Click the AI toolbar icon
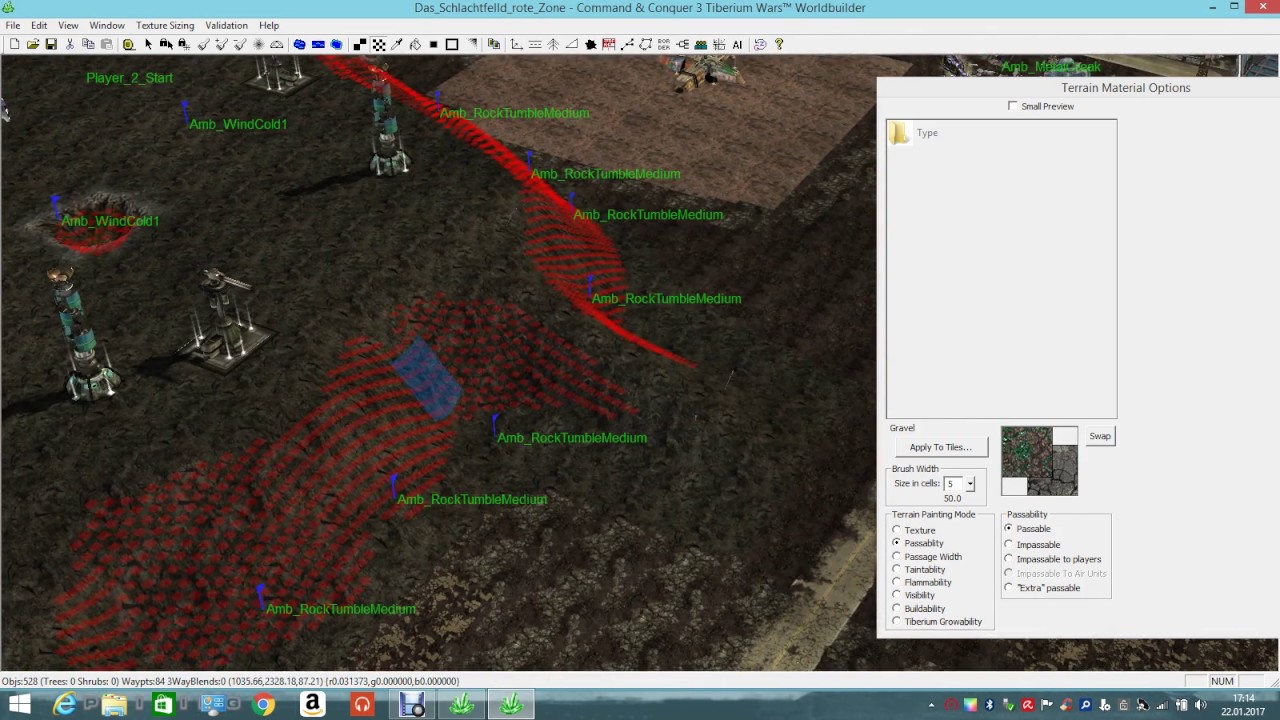This screenshot has width=1280, height=720. tap(737, 44)
